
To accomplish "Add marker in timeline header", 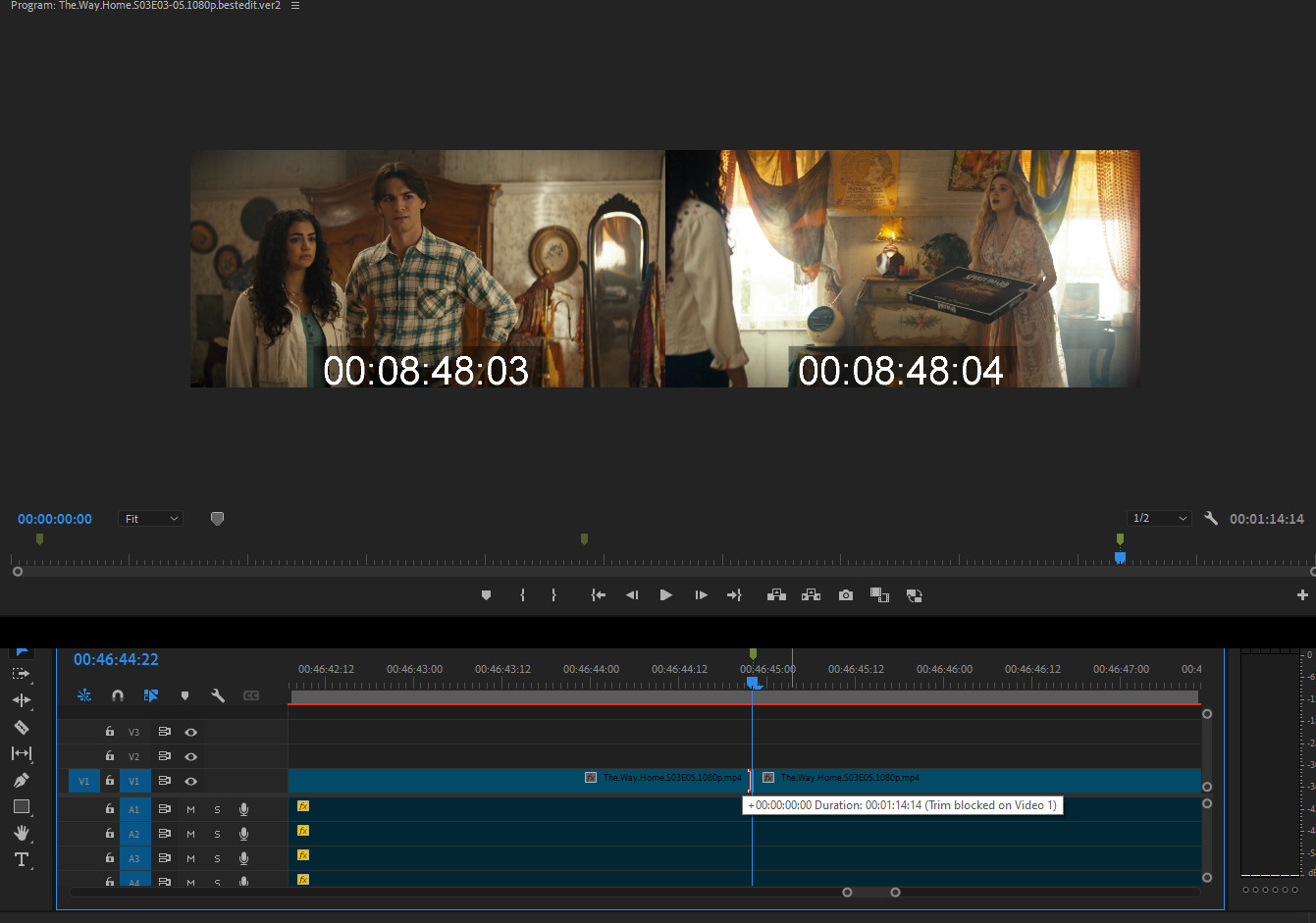I will coord(184,695).
